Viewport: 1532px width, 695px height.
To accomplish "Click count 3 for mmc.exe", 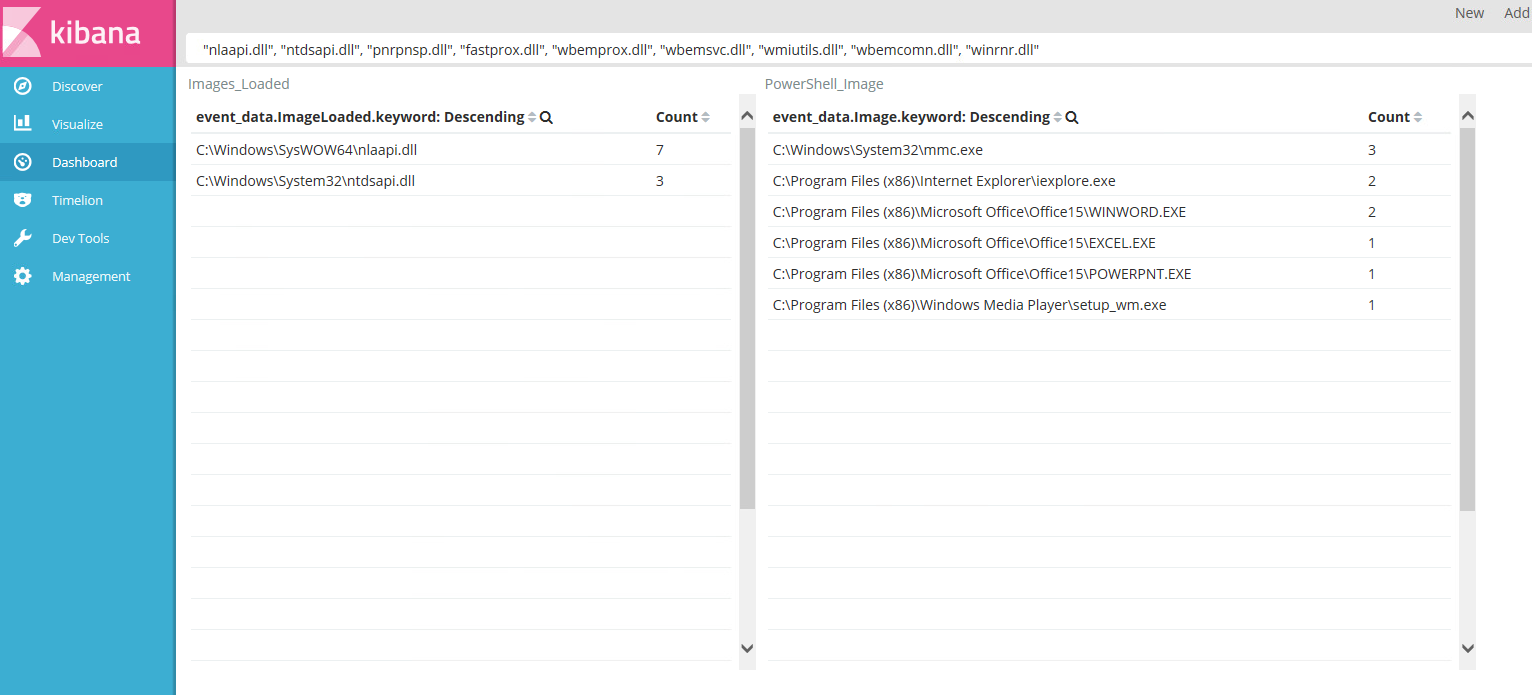I will (x=1372, y=150).
